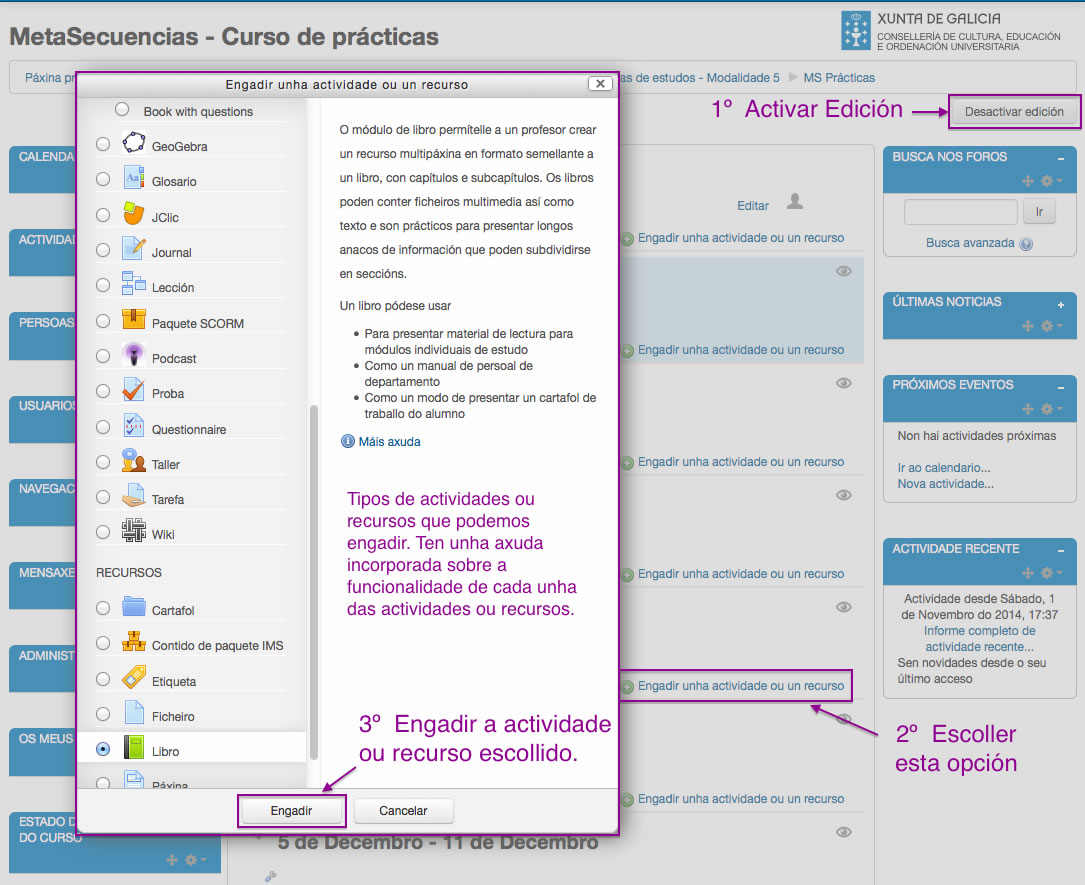The height and width of the screenshot is (885, 1085).
Task: Click the Lección module icon
Action: point(134,286)
